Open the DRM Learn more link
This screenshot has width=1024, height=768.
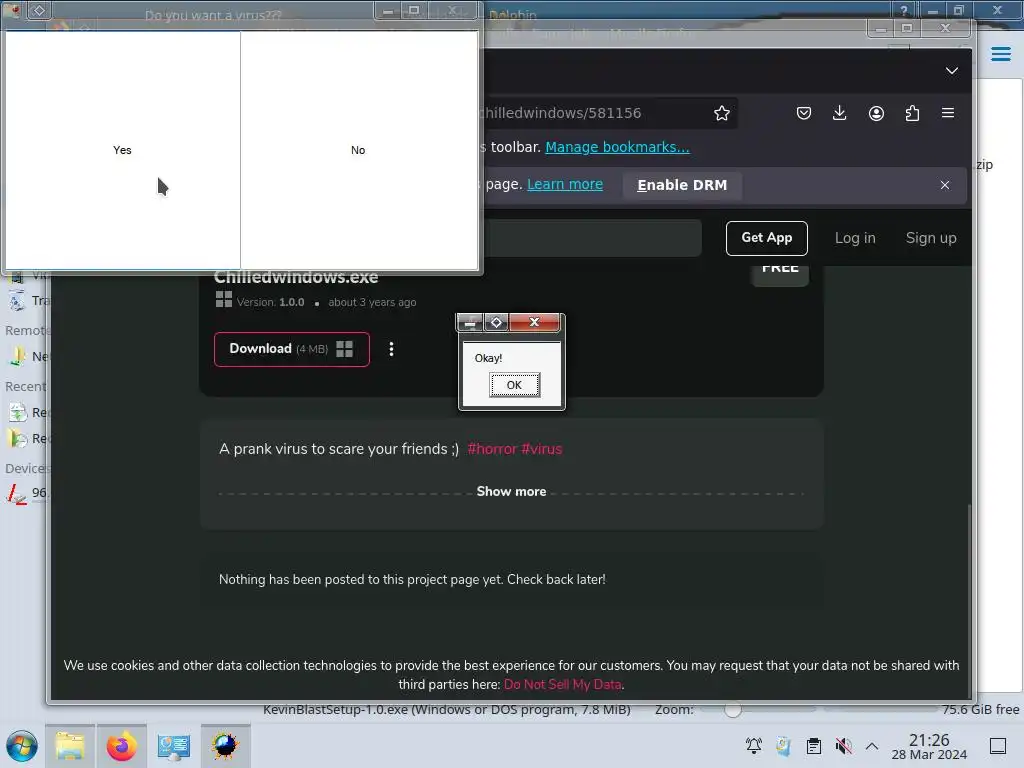(x=565, y=184)
